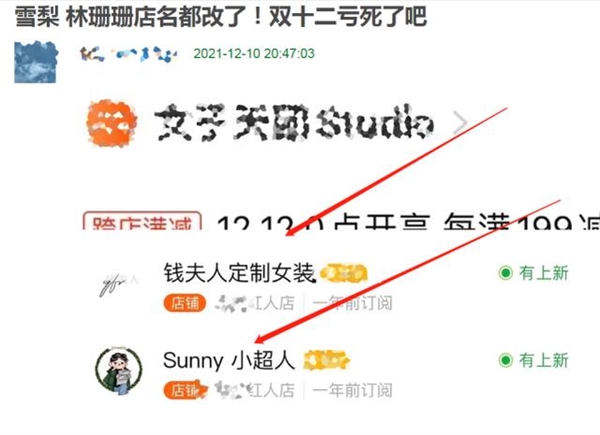
Task: Click the post timestamp 2021-12-10 20:47:03
Action: [x=254, y=53]
